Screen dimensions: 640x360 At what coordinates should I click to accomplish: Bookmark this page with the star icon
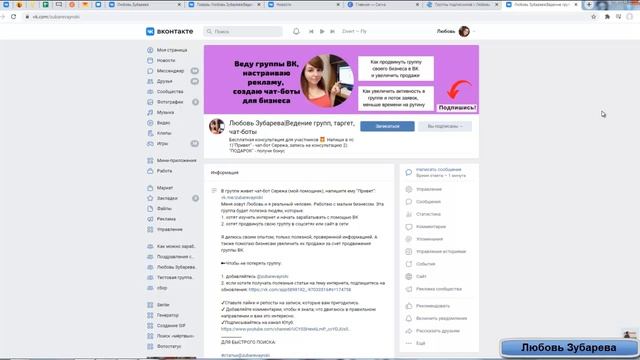[594, 17]
